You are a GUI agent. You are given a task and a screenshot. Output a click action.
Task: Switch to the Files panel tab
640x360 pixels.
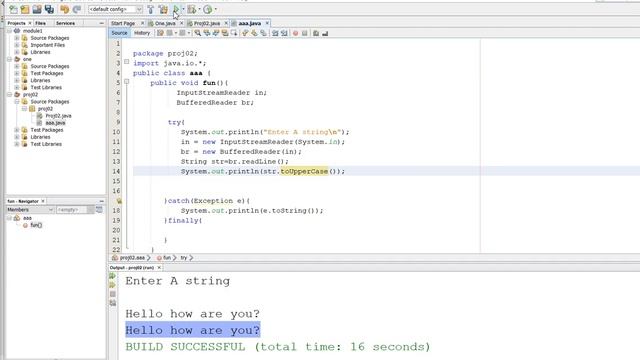[40, 23]
